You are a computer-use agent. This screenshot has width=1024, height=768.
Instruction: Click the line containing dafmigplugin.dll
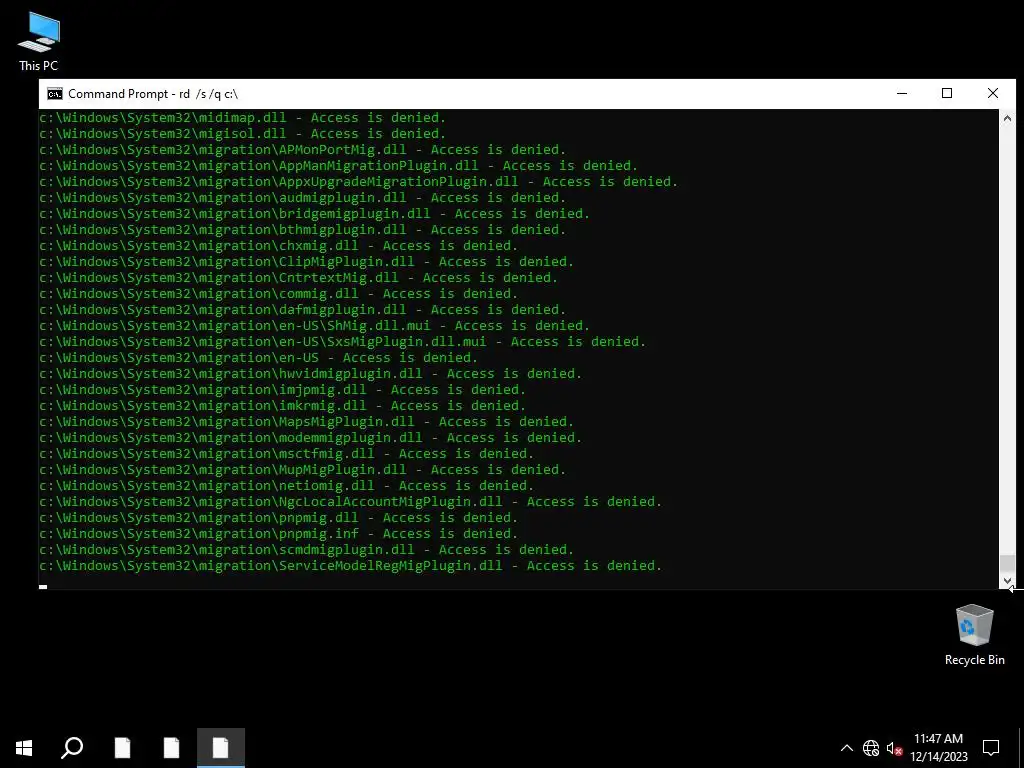click(302, 310)
